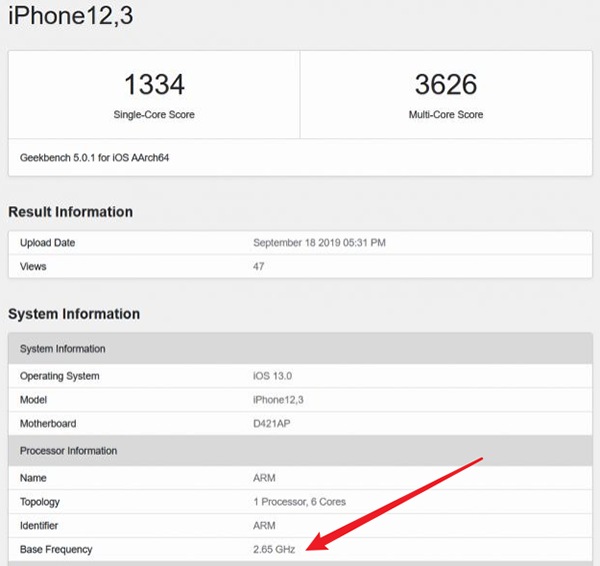Viewport: 600px width, 566px height.
Task: Click the Processor Information table header
Action: [x=69, y=451]
